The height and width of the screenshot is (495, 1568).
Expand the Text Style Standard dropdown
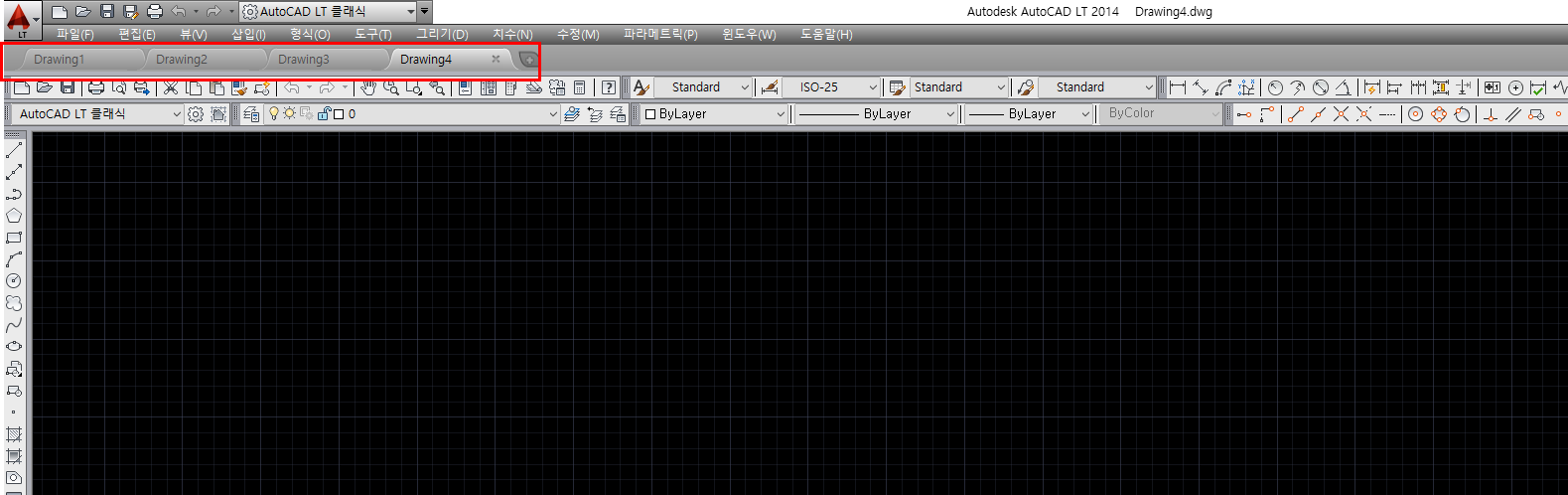tap(745, 87)
